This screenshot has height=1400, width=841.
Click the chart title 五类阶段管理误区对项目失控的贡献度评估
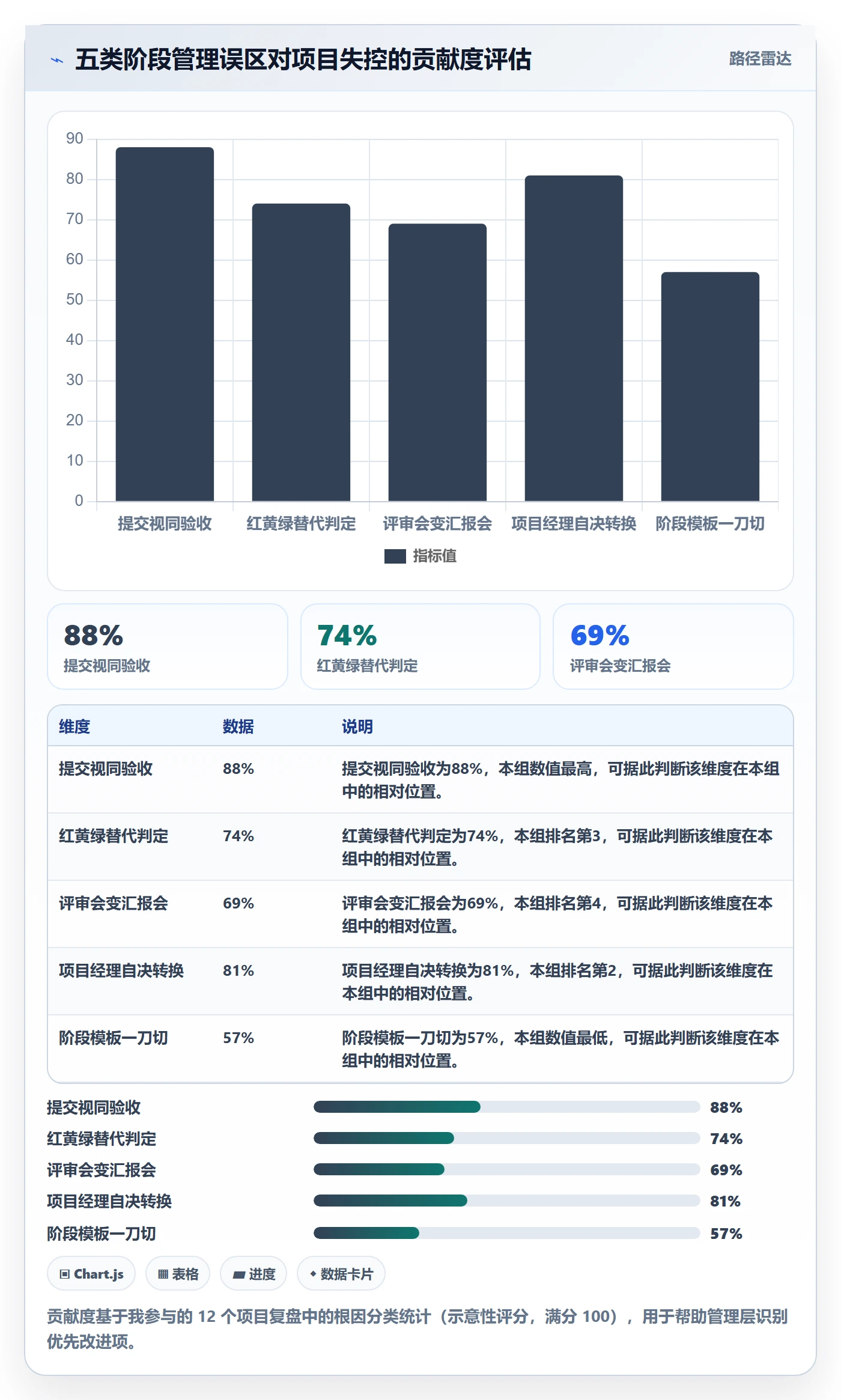tap(303, 59)
